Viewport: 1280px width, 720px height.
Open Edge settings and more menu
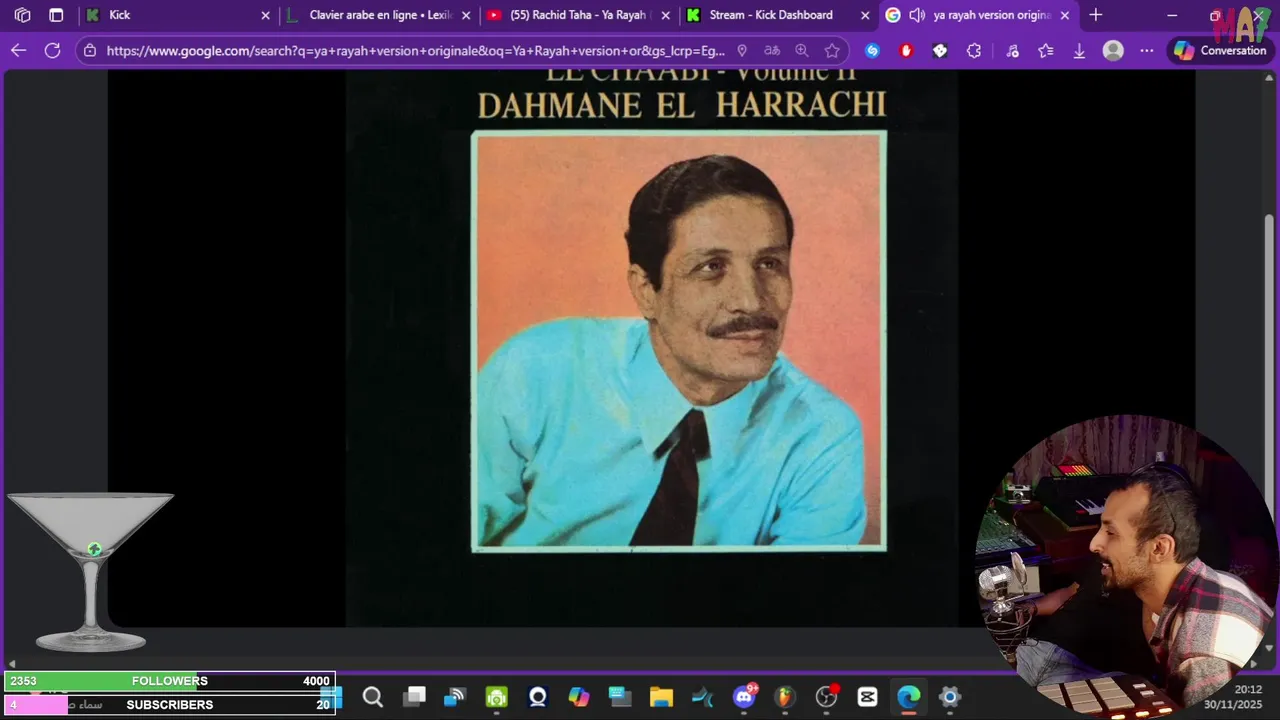point(1147,50)
